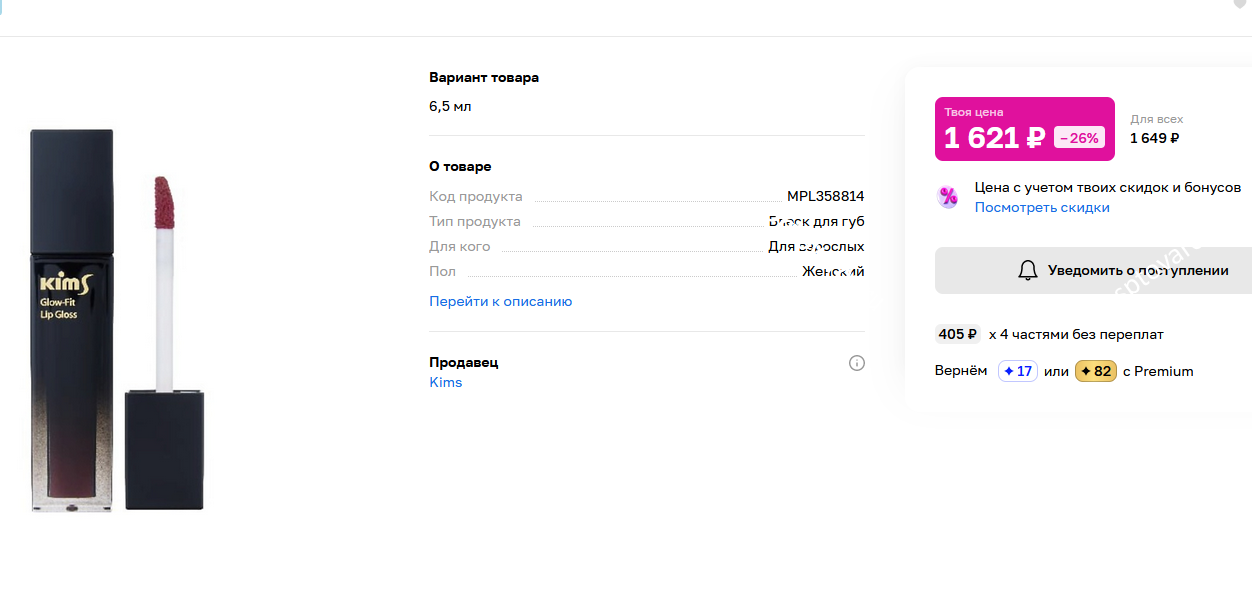
Task: Select product code MPL358814 text
Action: pyautogui.click(x=826, y=196)
